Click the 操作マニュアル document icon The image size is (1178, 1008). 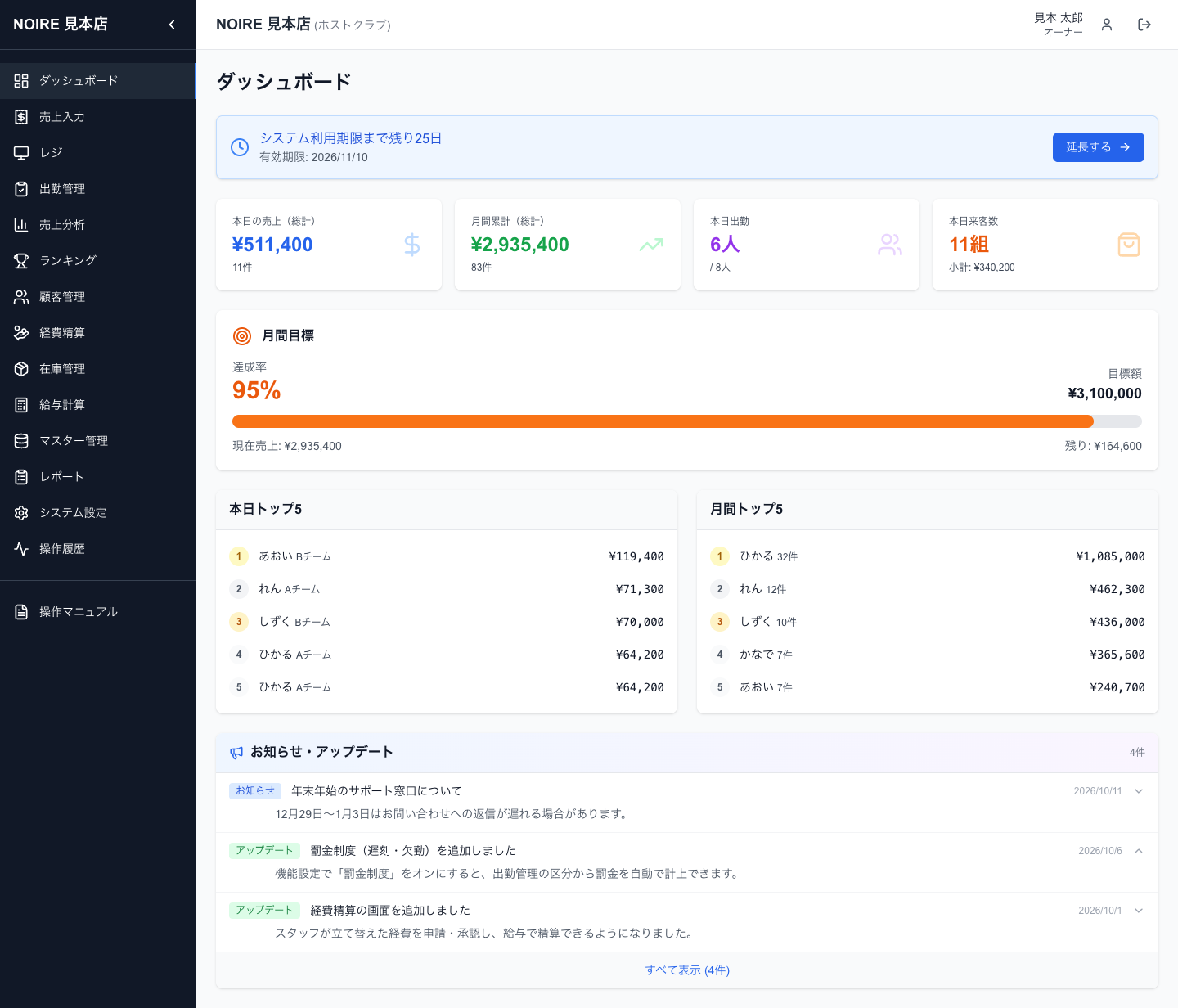coord(21,612)
